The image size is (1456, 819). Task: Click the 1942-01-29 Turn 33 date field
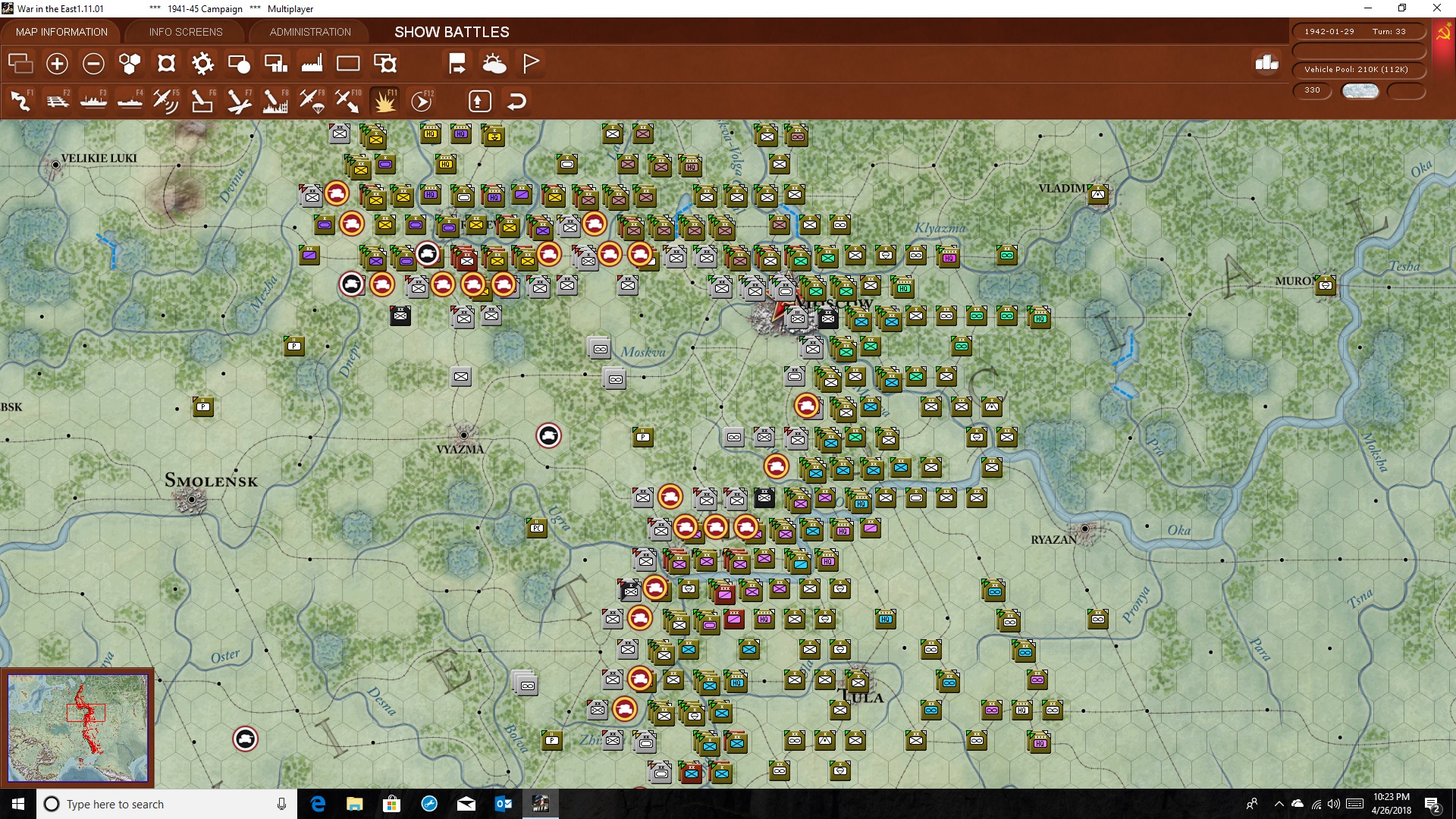click(x=1357, y=31)
